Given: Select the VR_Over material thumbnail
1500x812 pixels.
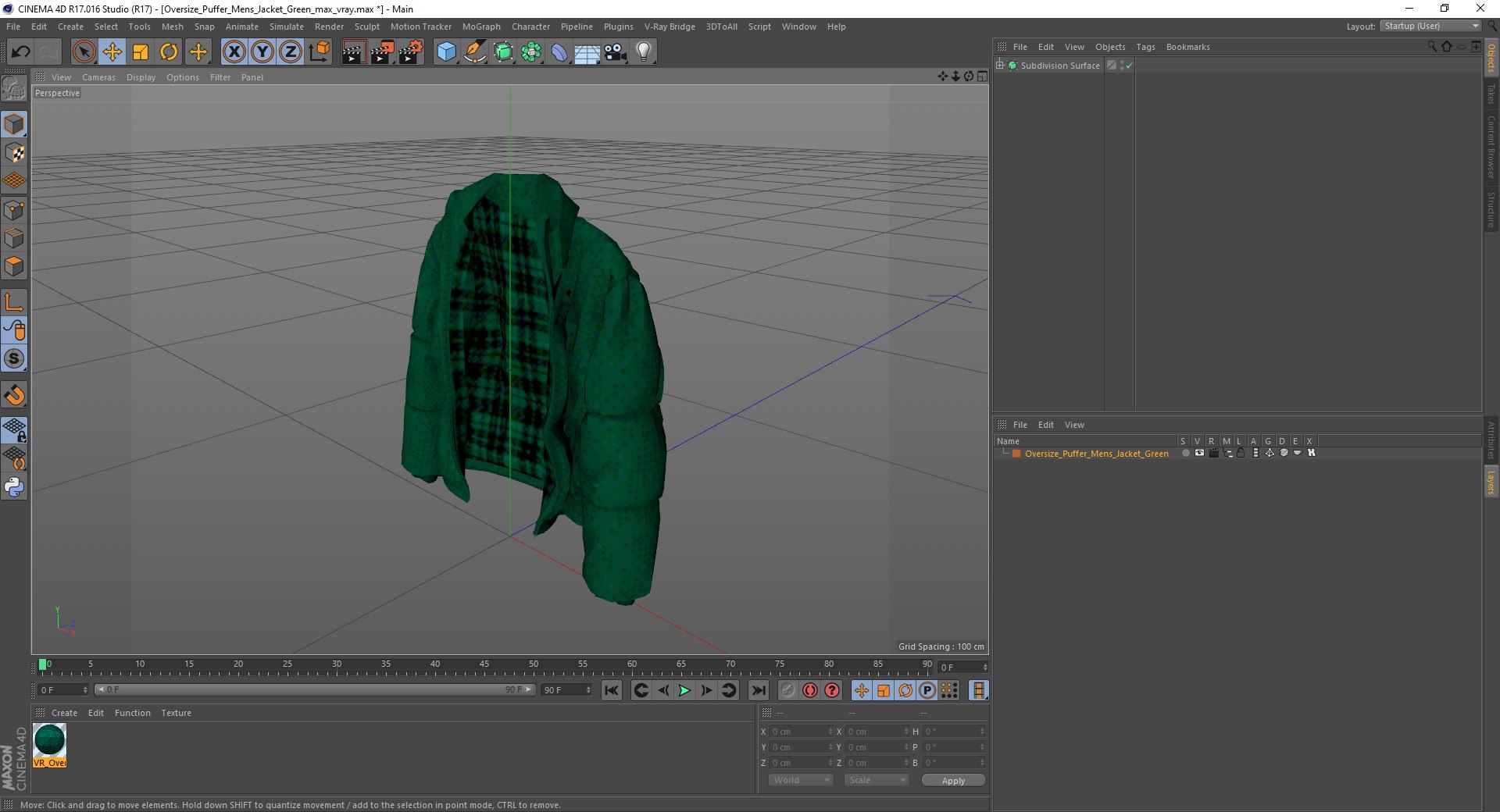Looking at the screenshot, I should tap(50, 745).
